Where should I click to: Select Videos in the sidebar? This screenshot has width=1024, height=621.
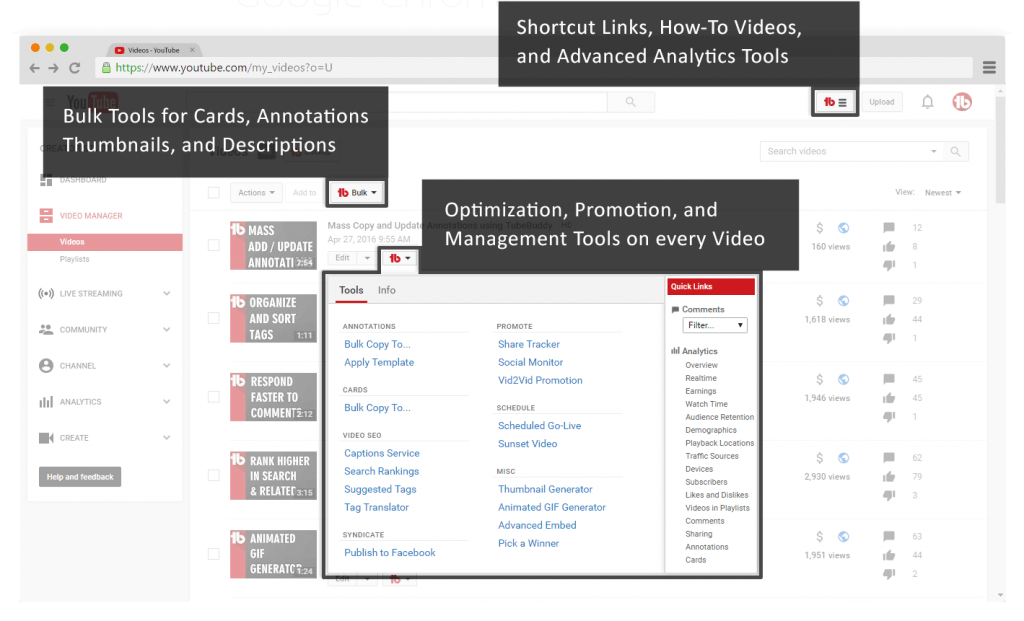pos(104,242)
